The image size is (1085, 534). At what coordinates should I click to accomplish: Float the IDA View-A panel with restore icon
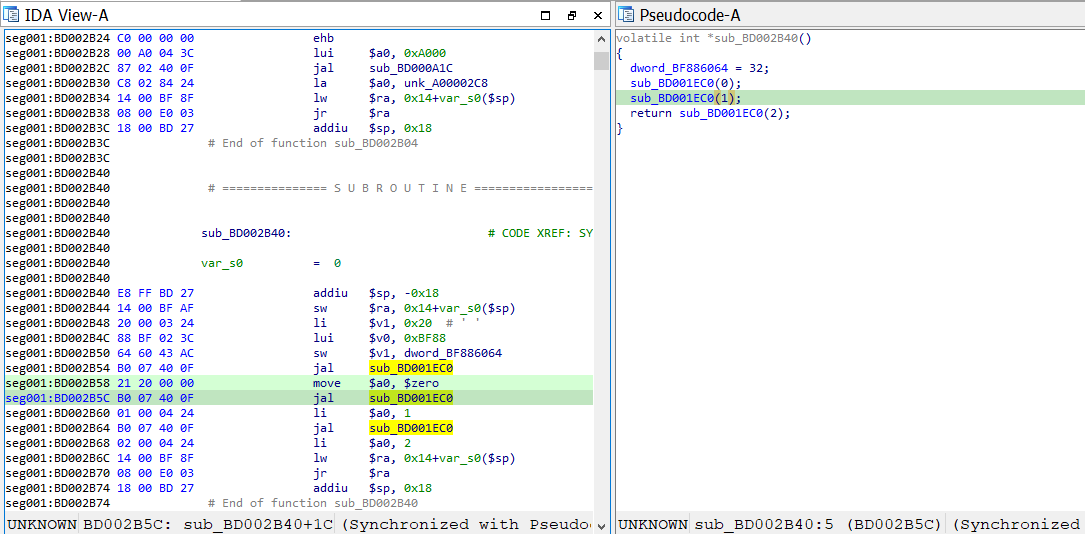[x=572, y=15]
